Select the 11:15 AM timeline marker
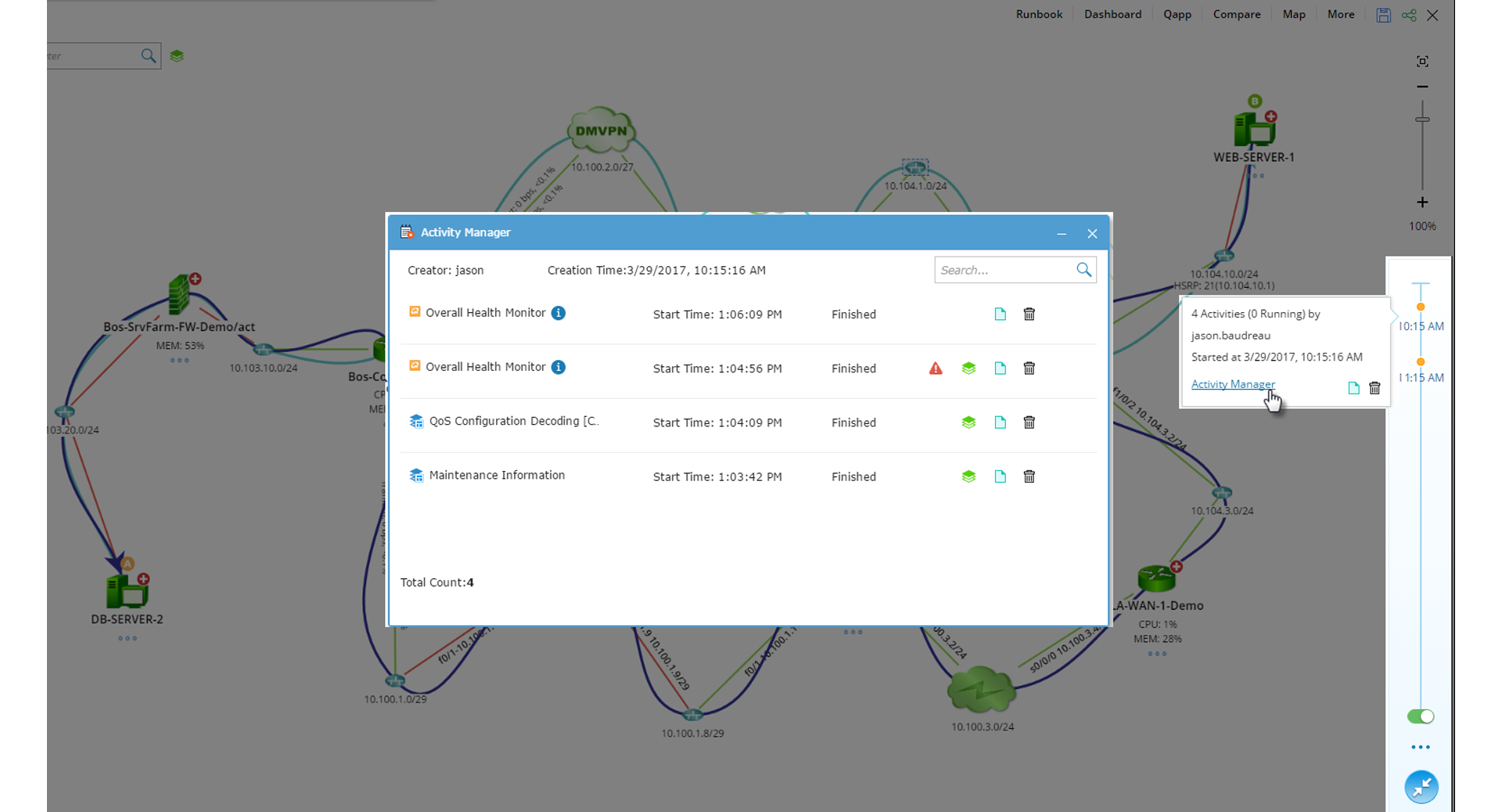The width and height of the screenshot is (1502, 812). click(1421, 362)
